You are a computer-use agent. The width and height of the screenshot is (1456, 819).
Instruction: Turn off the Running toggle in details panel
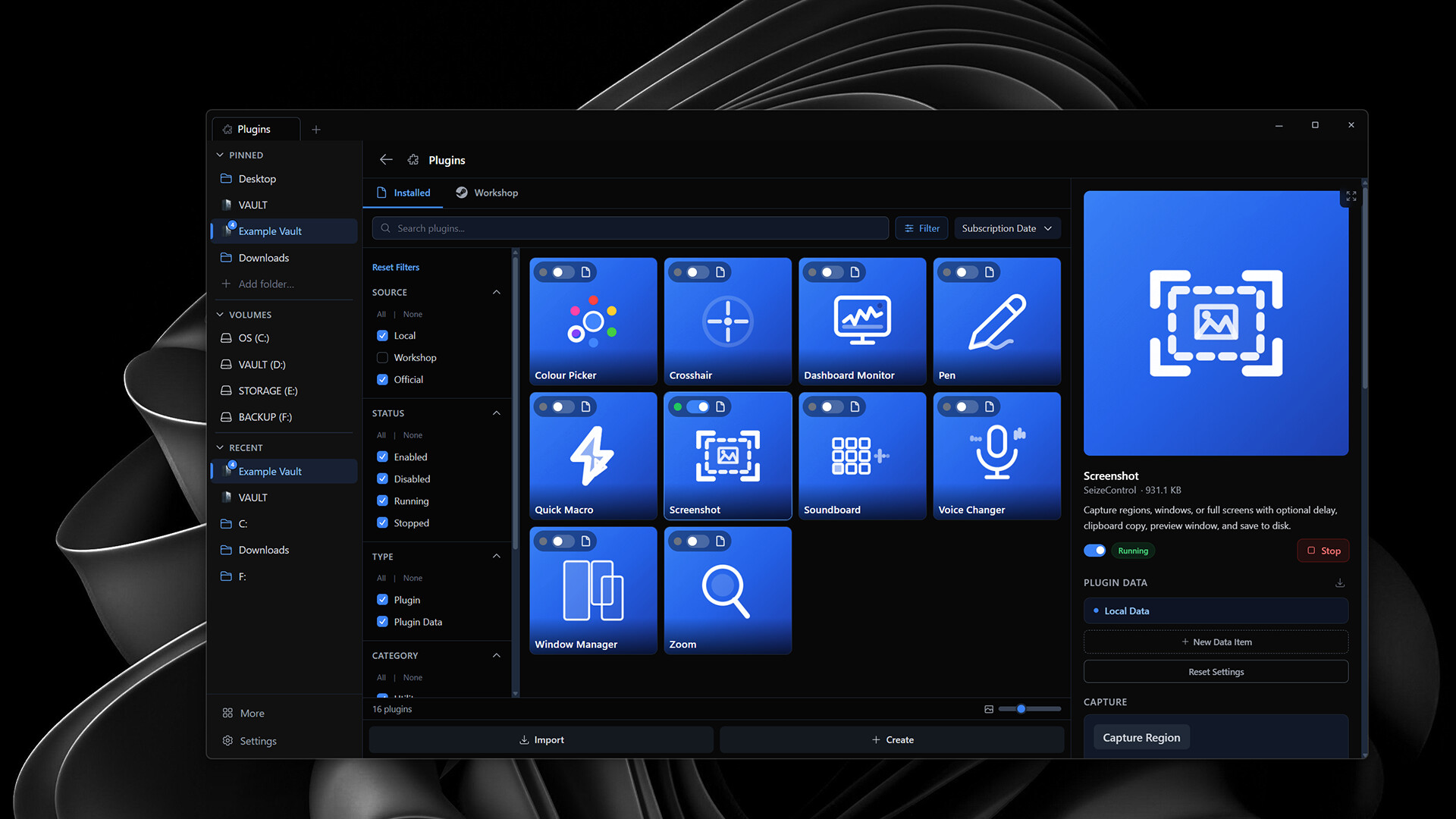tap(1094, 551)
